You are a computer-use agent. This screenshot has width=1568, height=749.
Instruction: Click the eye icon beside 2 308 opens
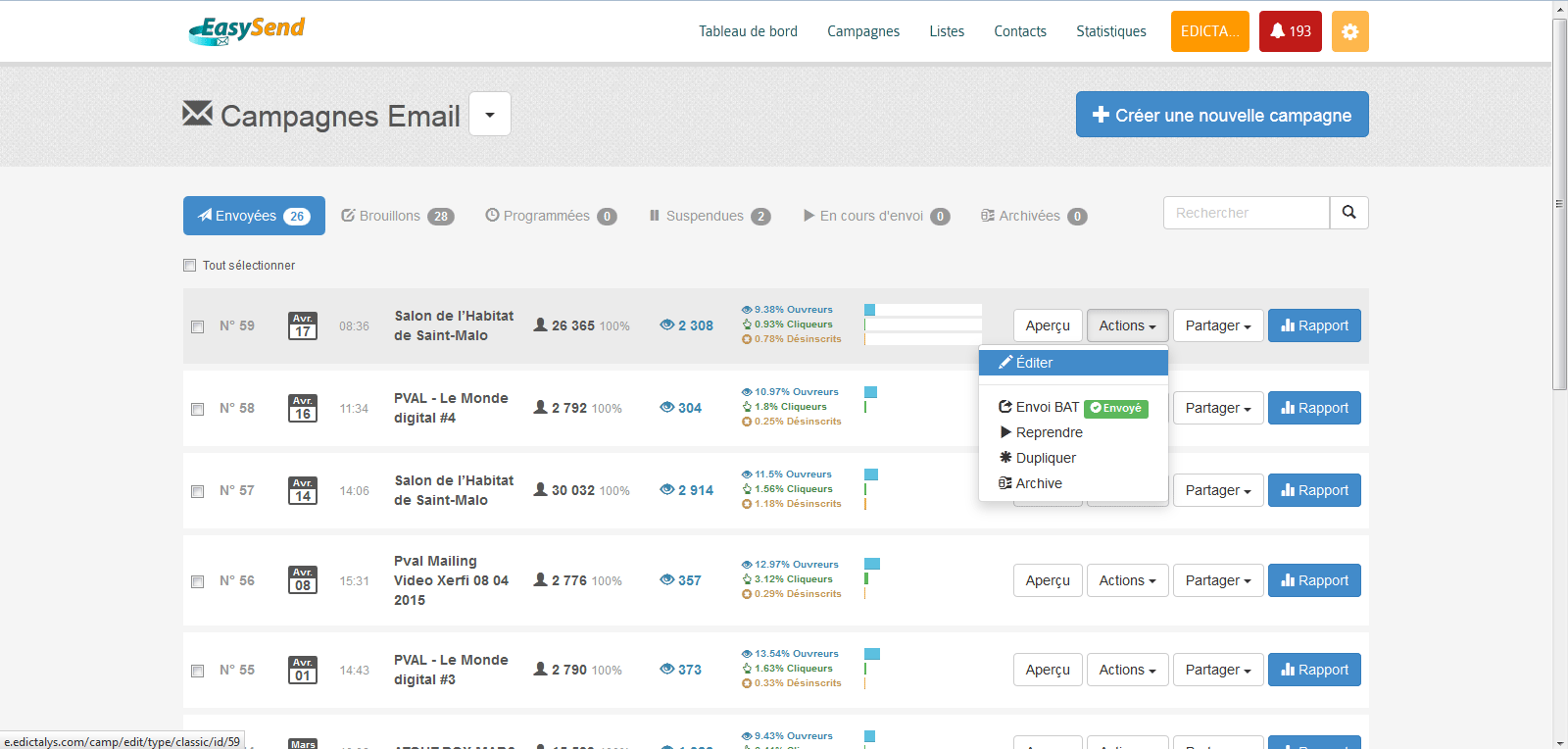tap(667, 325)
